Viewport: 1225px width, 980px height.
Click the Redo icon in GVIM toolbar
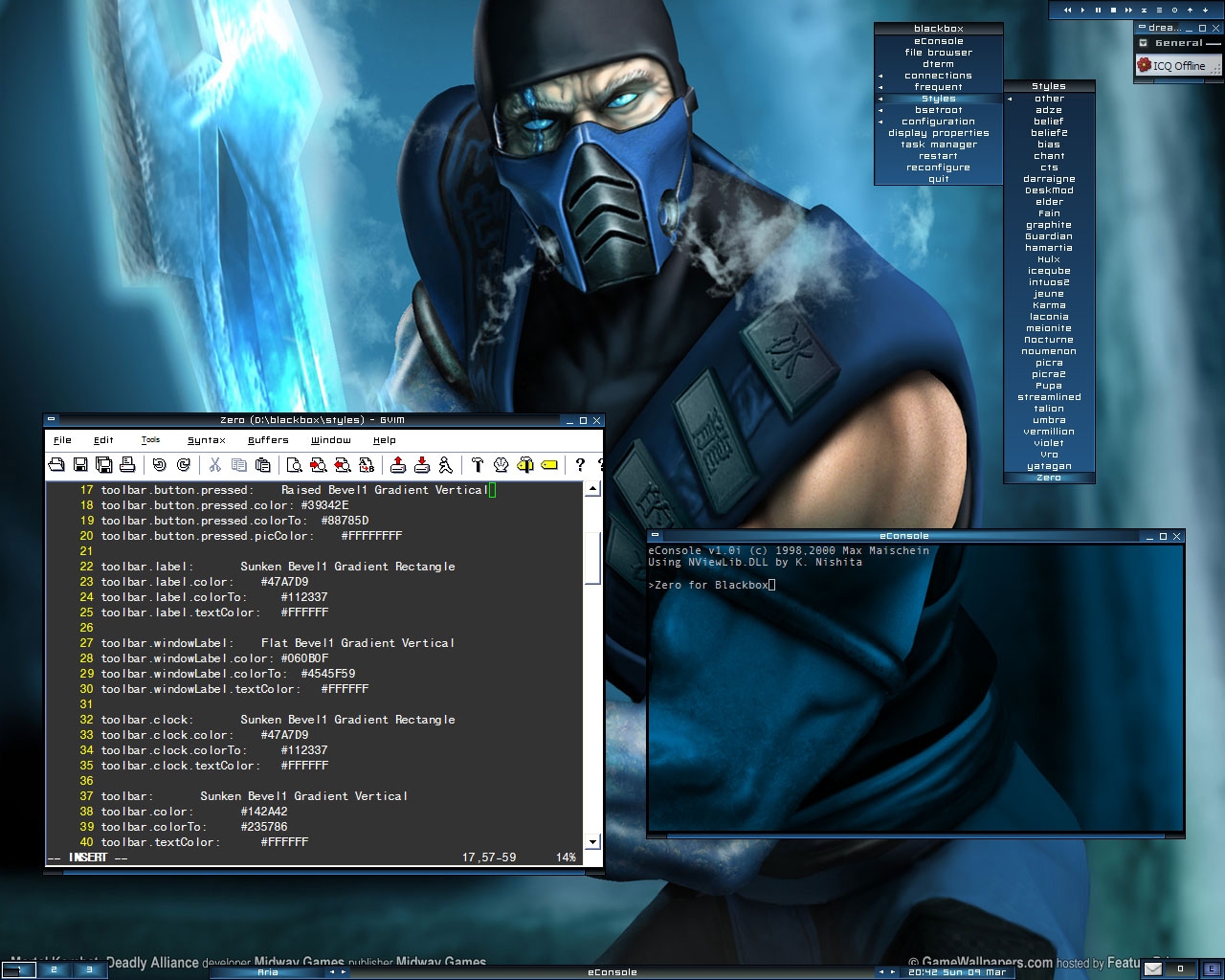[x=183, y=465]
